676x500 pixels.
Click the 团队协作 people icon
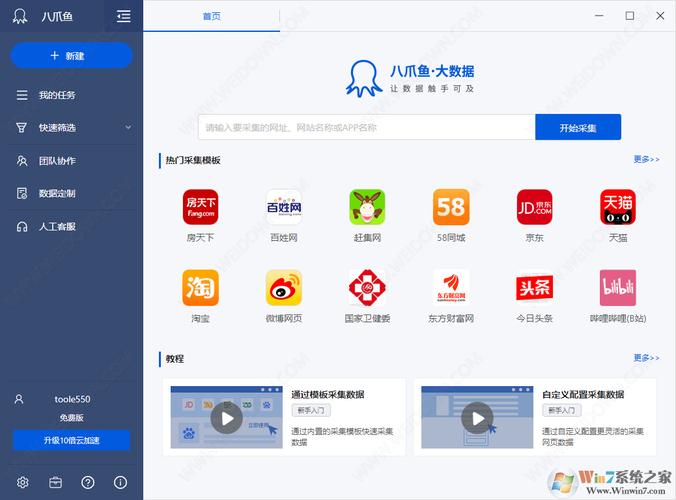point(22,161)
